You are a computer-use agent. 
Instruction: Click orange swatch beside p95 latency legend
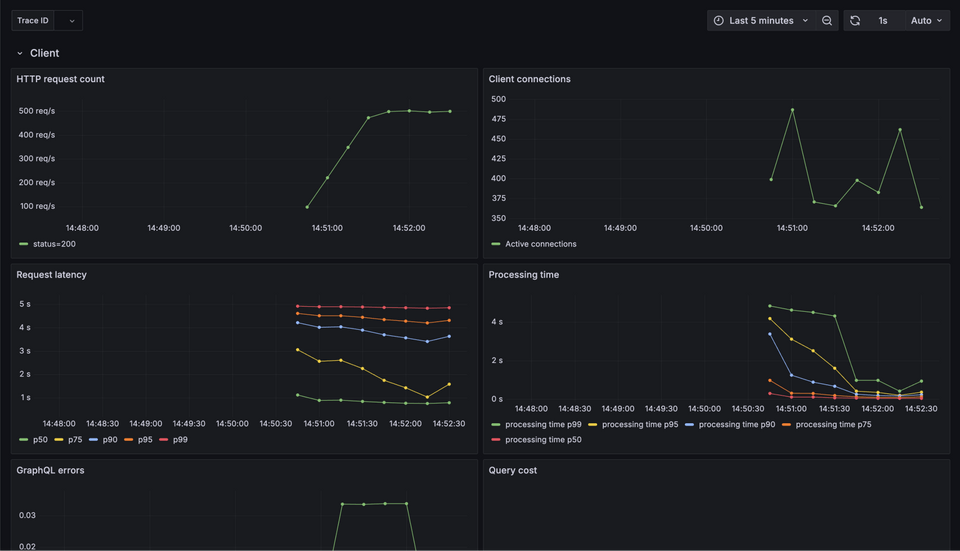[x=129, y=440]
